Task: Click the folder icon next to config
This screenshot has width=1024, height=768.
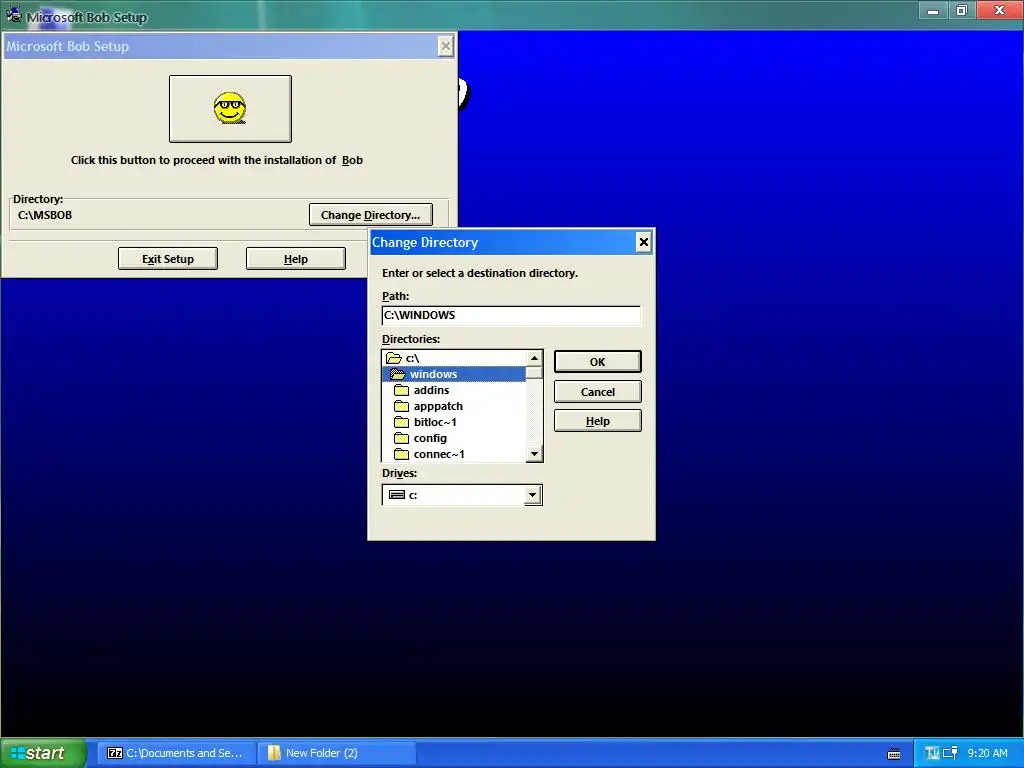Action: point(402,438)
